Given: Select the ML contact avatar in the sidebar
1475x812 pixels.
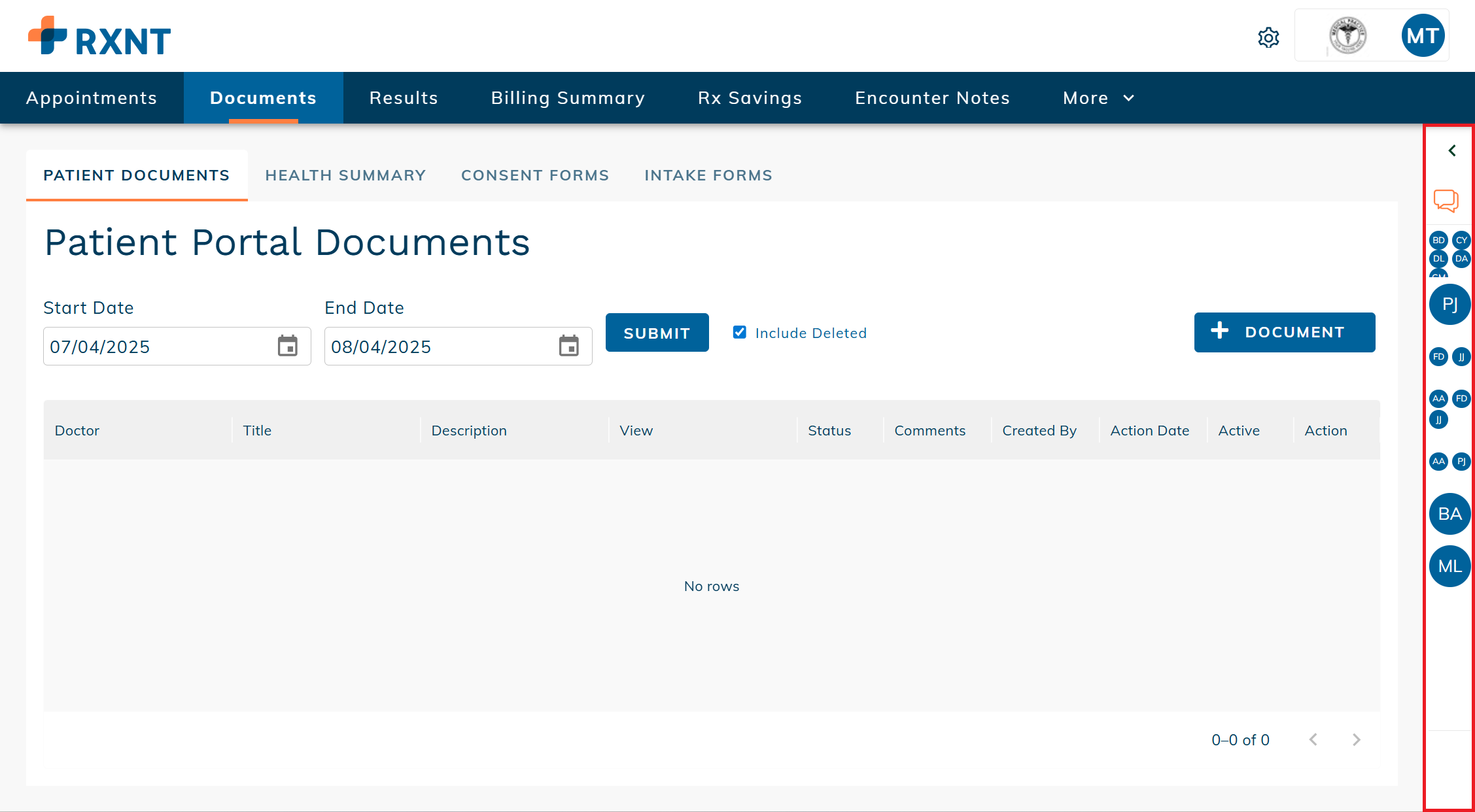Looking at the screenshot, I should coord(1449,566).
